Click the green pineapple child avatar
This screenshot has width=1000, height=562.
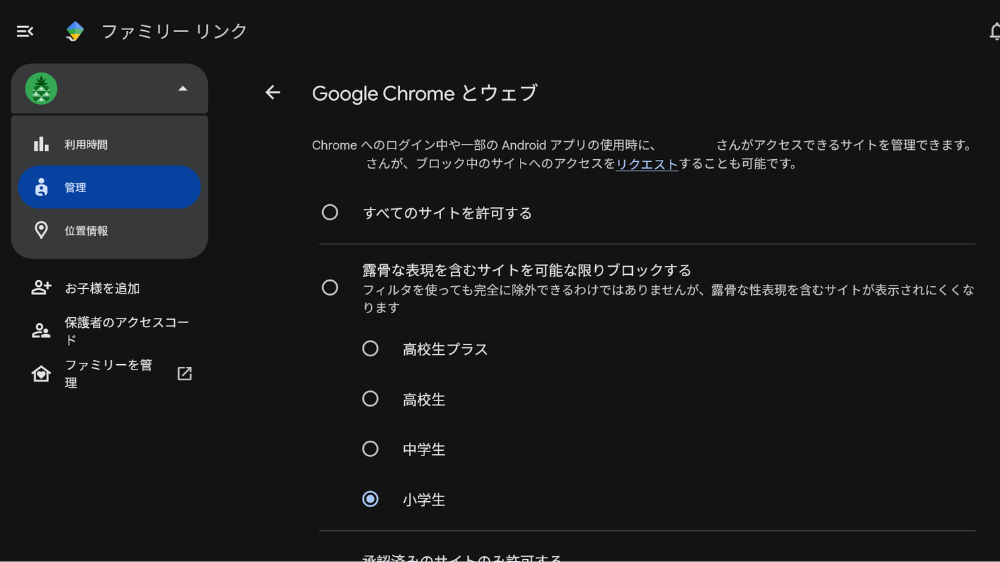41,89
